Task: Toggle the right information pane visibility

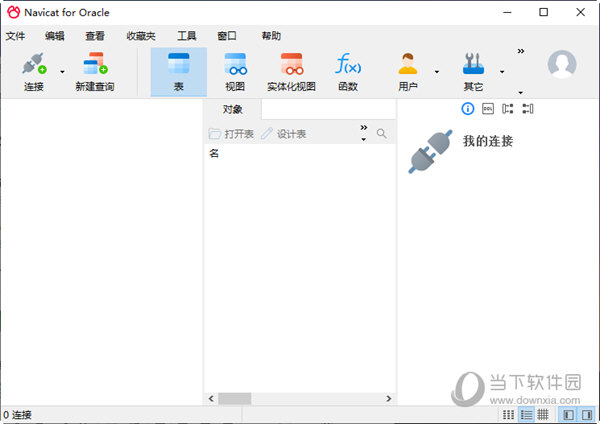Action: 587,414
